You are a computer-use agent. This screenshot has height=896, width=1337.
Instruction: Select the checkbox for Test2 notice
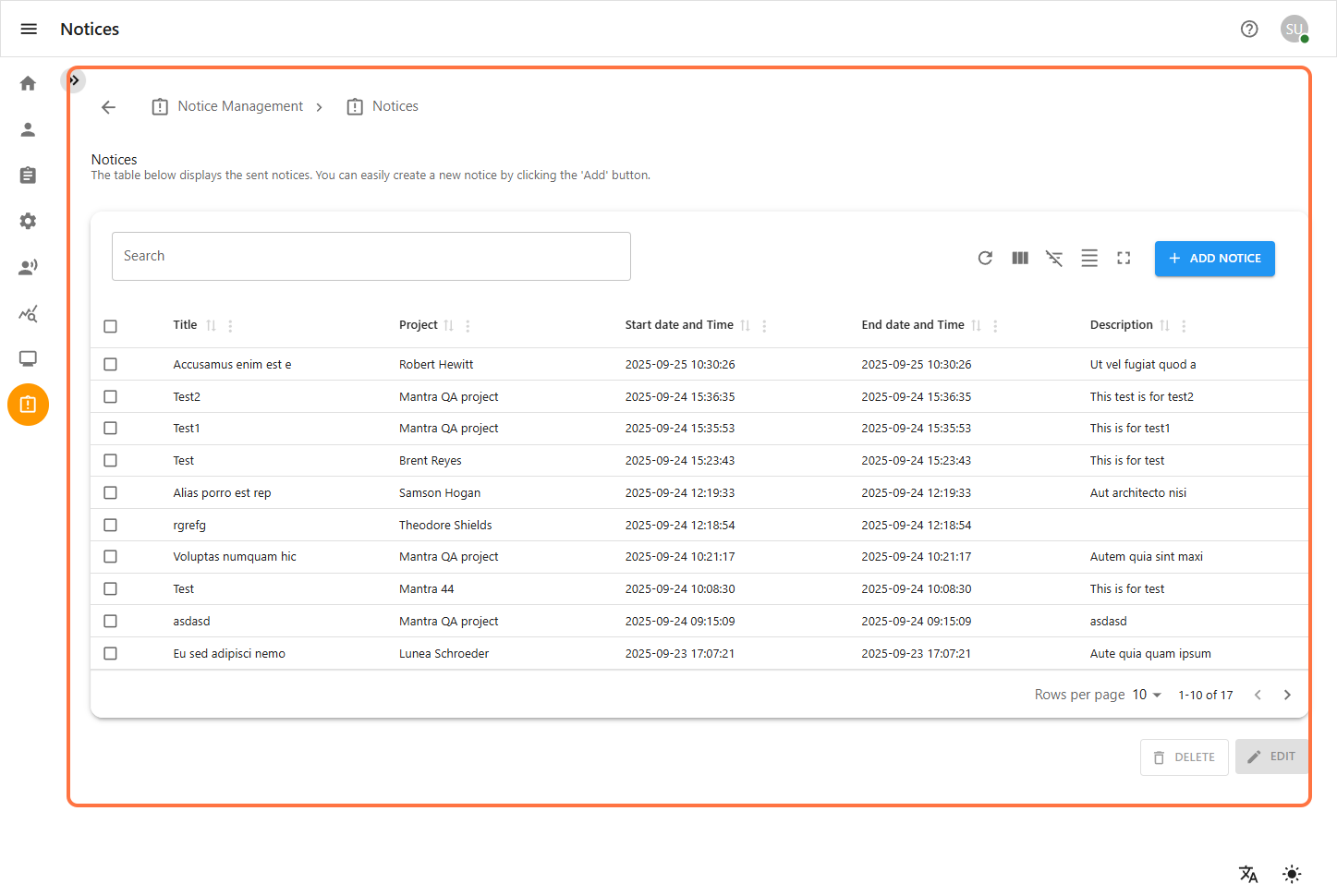110,395
